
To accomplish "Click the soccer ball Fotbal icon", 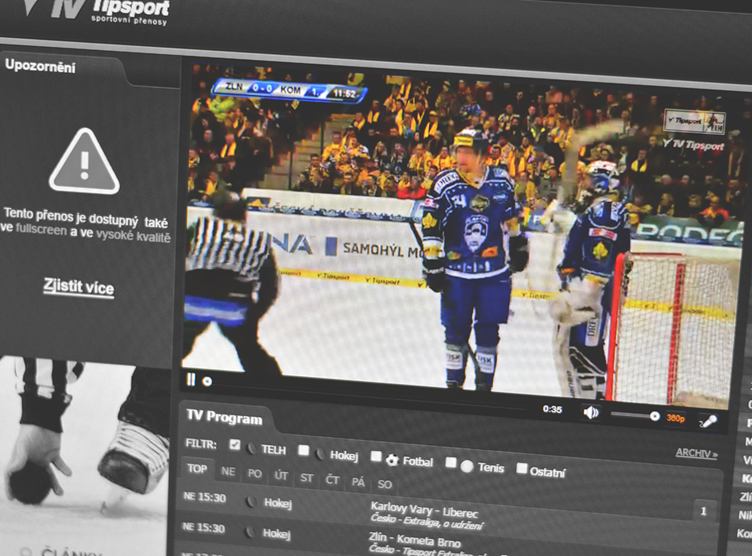I will (x=392, y=460).
